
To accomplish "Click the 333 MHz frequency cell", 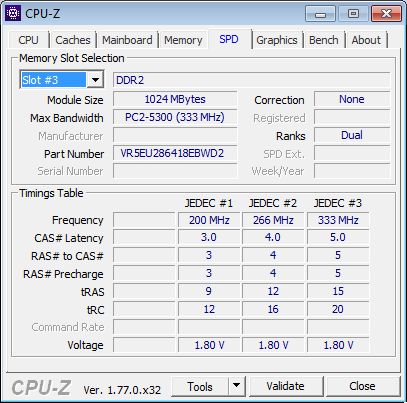I will (338, 220).
